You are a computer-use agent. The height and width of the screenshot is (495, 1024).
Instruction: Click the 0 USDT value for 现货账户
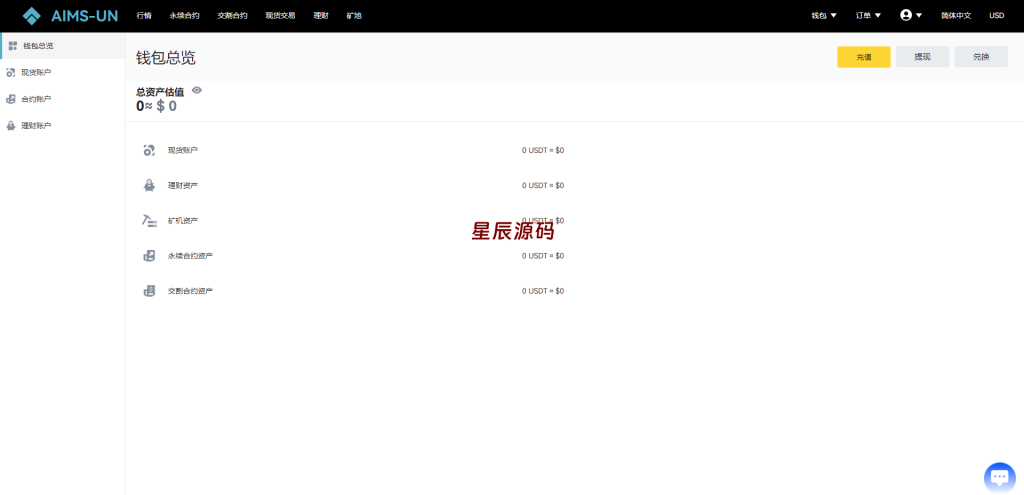pyautogui.click(x=543, y=150)
